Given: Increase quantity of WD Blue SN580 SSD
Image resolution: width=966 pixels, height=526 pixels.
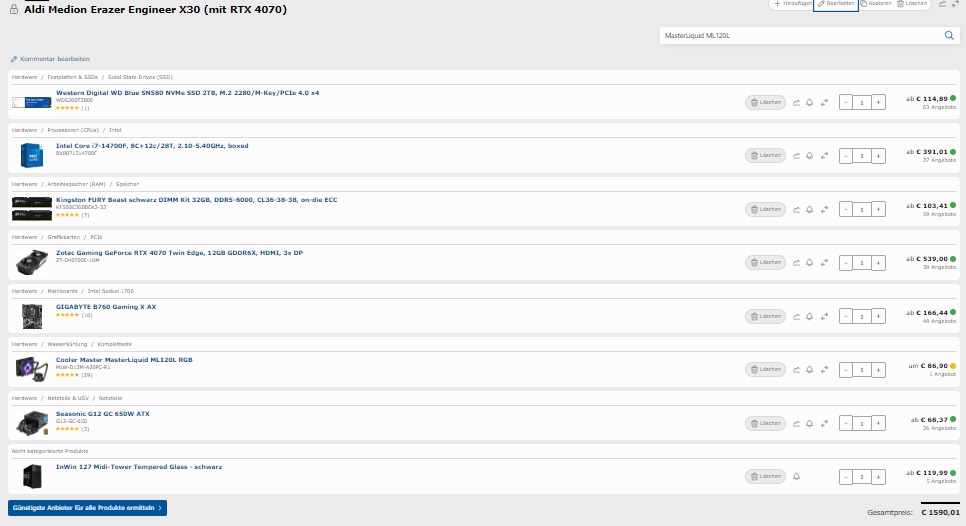Looking at the screenshot, I should coord(878,102).
